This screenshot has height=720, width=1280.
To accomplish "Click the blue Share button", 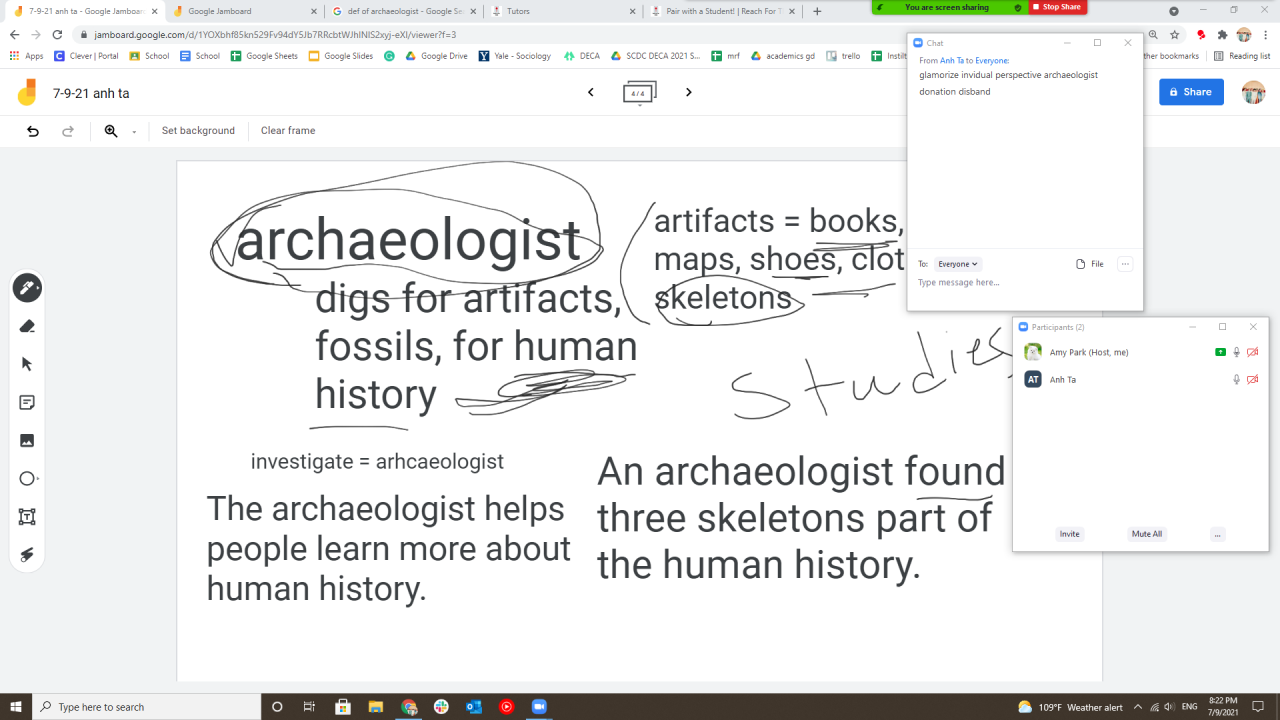I will (1191, 92).
